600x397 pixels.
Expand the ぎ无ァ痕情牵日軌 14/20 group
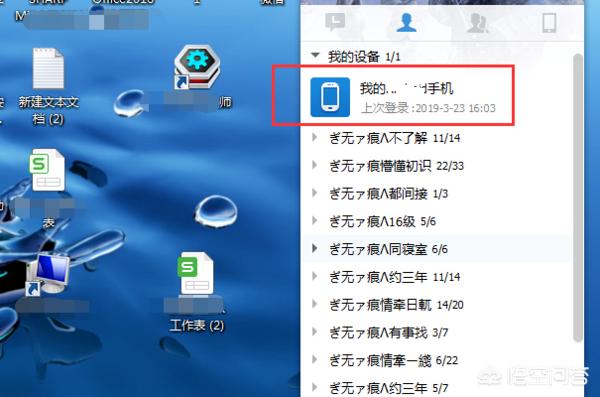315,304
